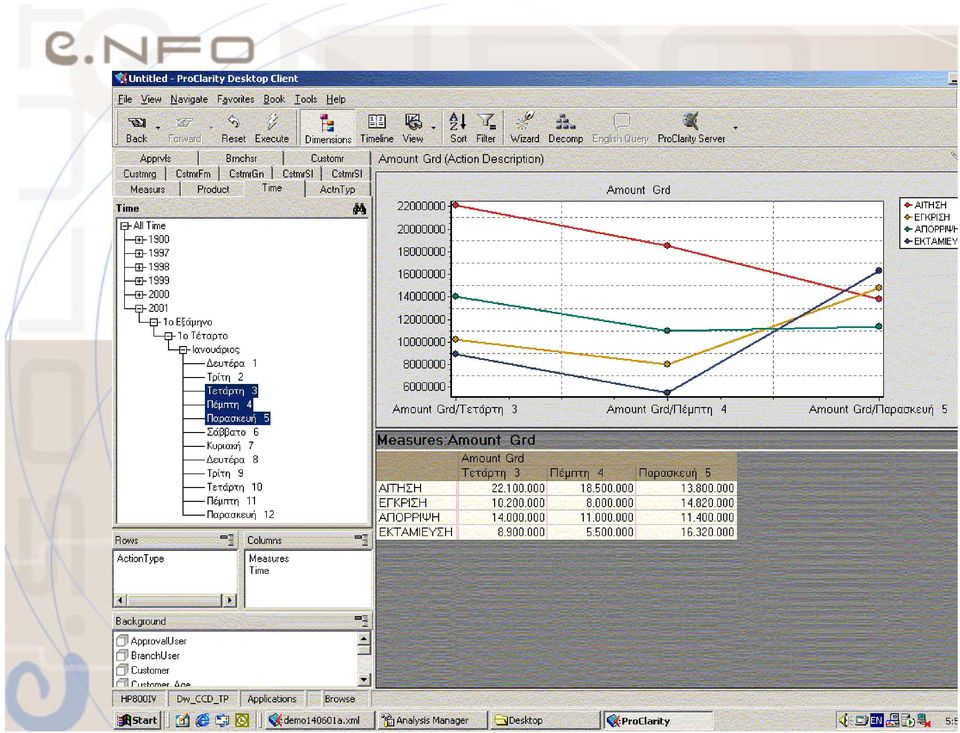The image size is (960, 733).
Task: Switch to the Product dimension tab
Action: 213,189
